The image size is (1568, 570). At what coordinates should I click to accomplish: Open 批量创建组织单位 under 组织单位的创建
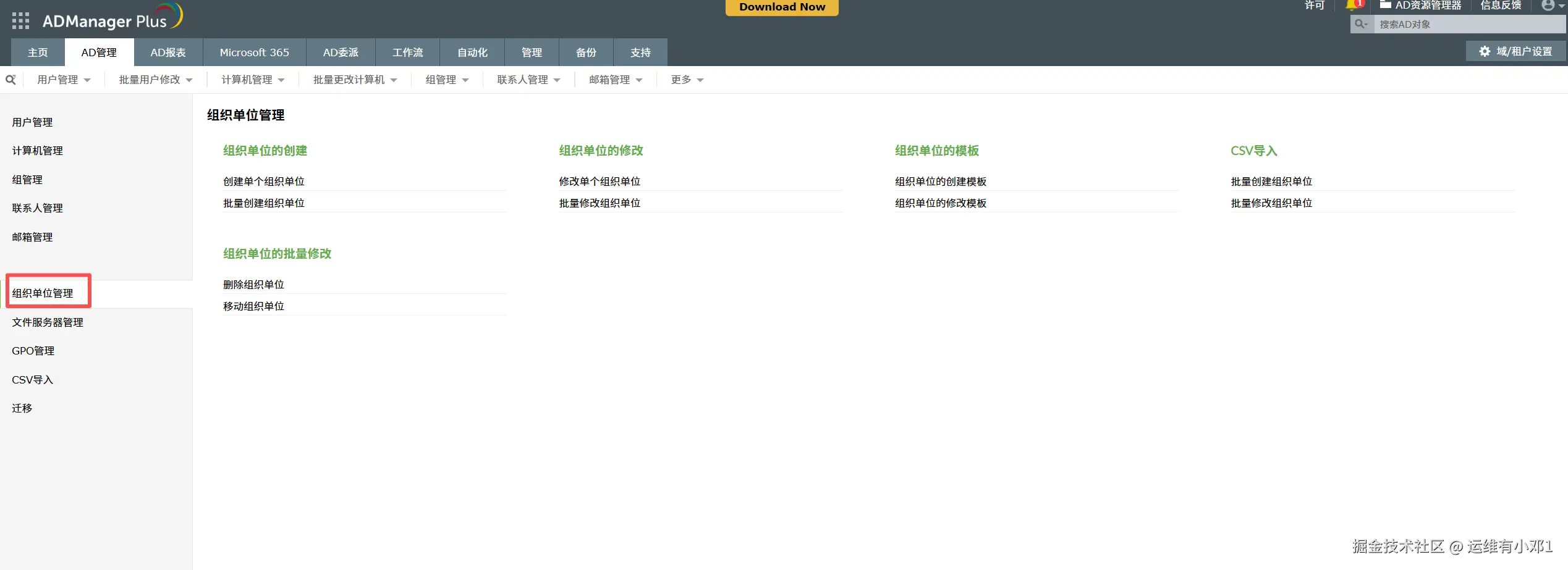[264, 203]
